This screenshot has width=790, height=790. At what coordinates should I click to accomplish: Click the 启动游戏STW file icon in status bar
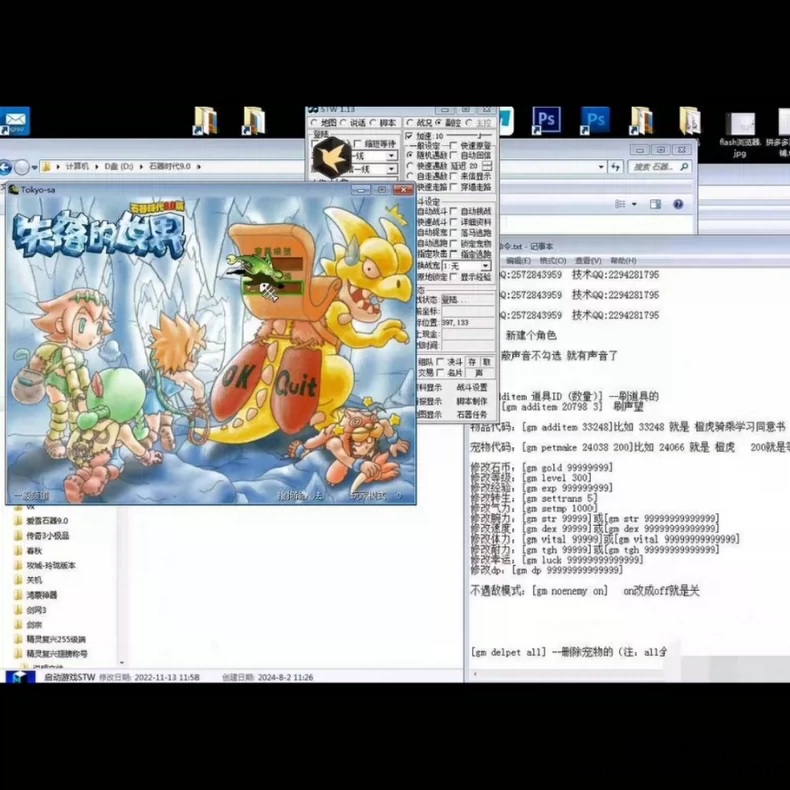pos(19,676)
